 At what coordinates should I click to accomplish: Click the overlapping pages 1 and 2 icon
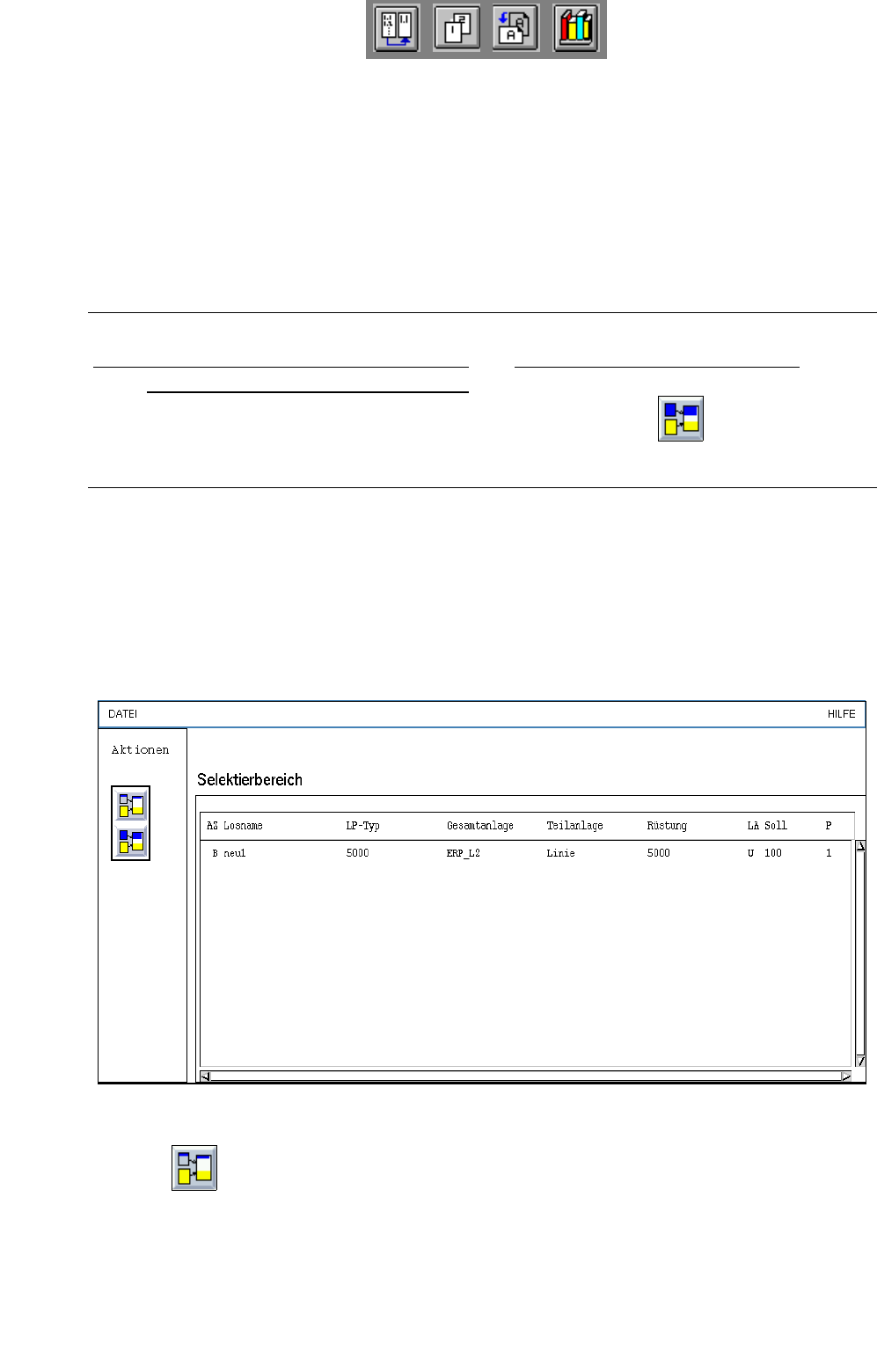click(x=457, y=28)
